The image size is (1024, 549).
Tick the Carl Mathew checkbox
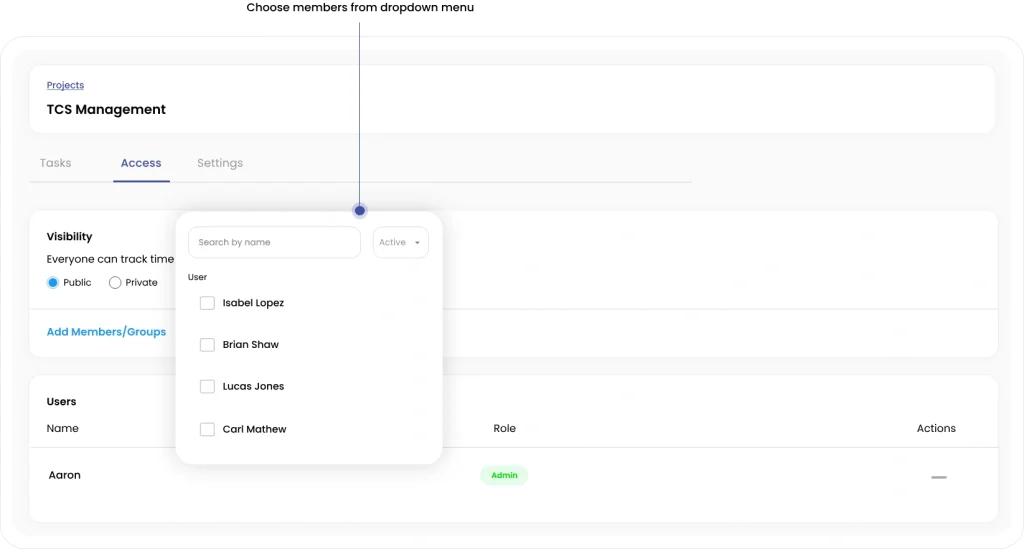[207, 430]
